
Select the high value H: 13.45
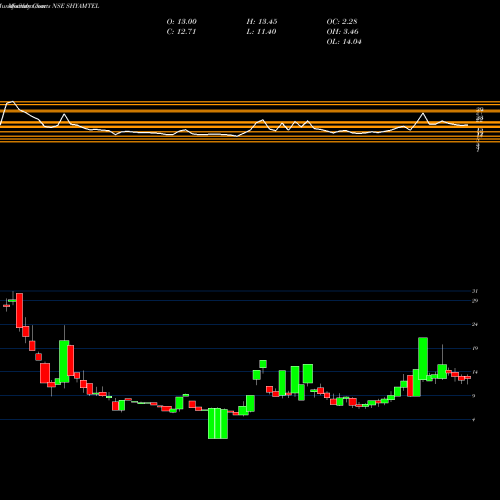tap(262, 22)
